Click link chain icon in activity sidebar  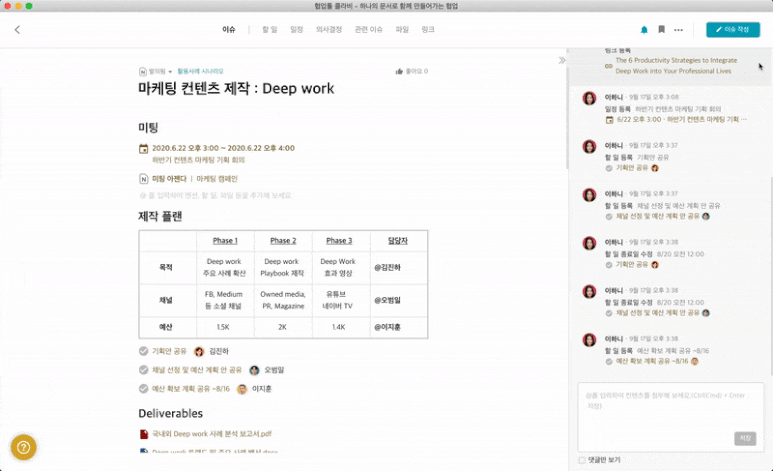click(609, 66)
